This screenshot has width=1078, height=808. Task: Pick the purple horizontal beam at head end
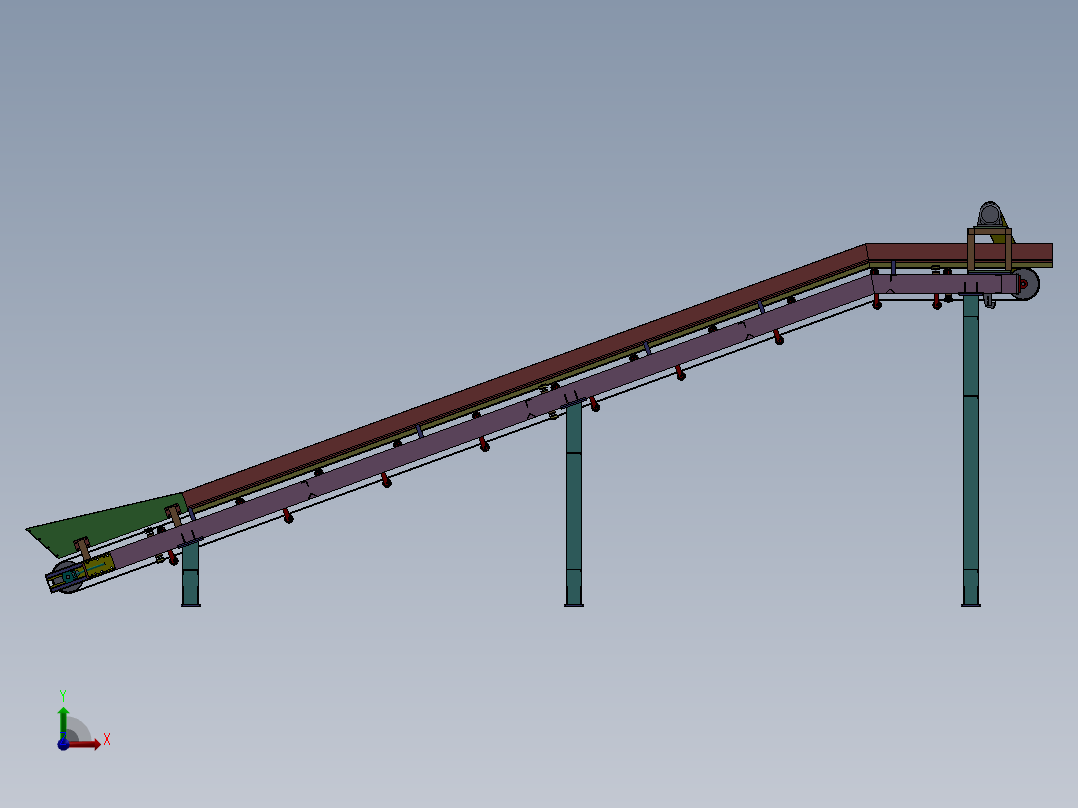(930, 284)
